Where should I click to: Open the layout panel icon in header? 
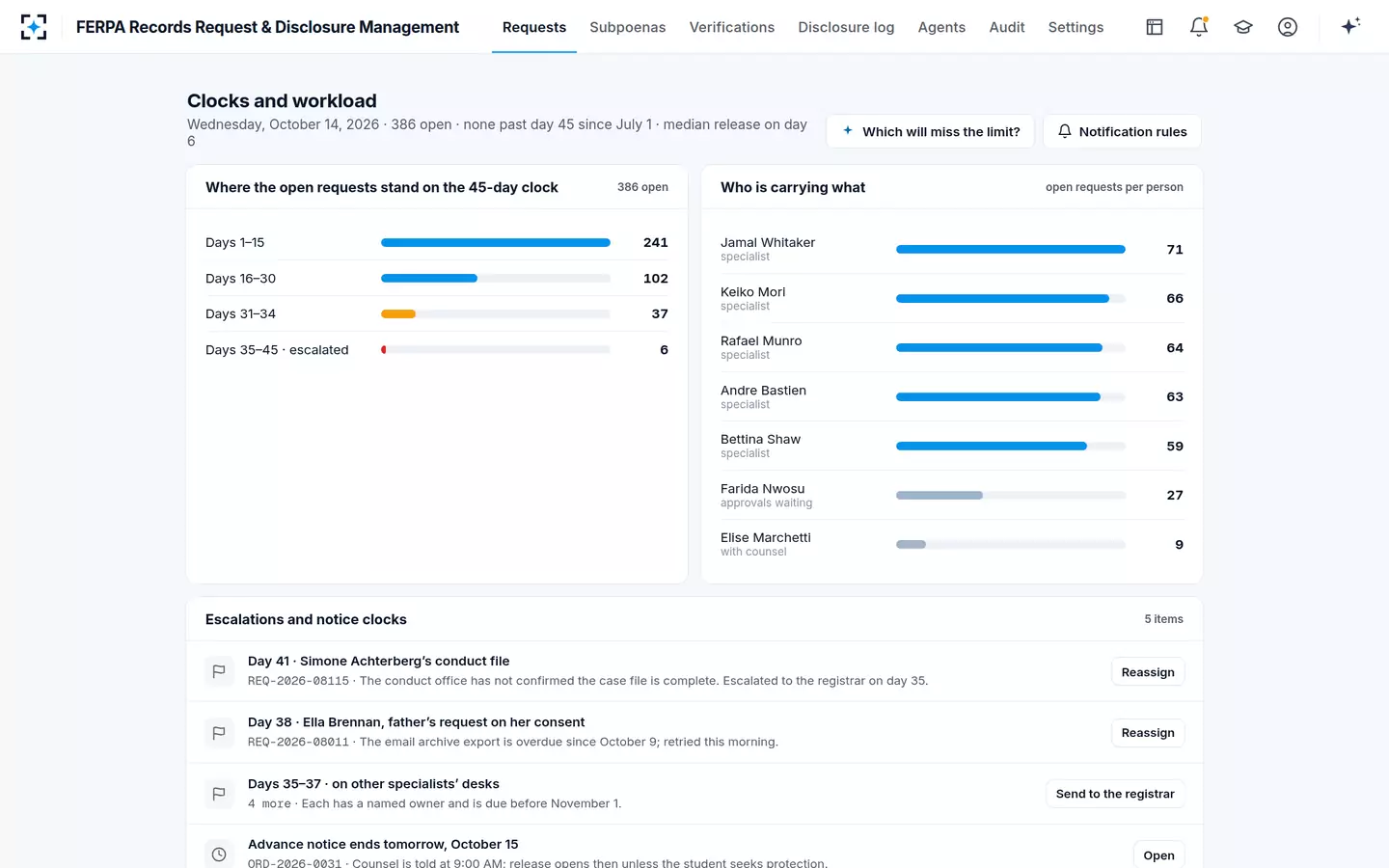(x=1155, y=27)
